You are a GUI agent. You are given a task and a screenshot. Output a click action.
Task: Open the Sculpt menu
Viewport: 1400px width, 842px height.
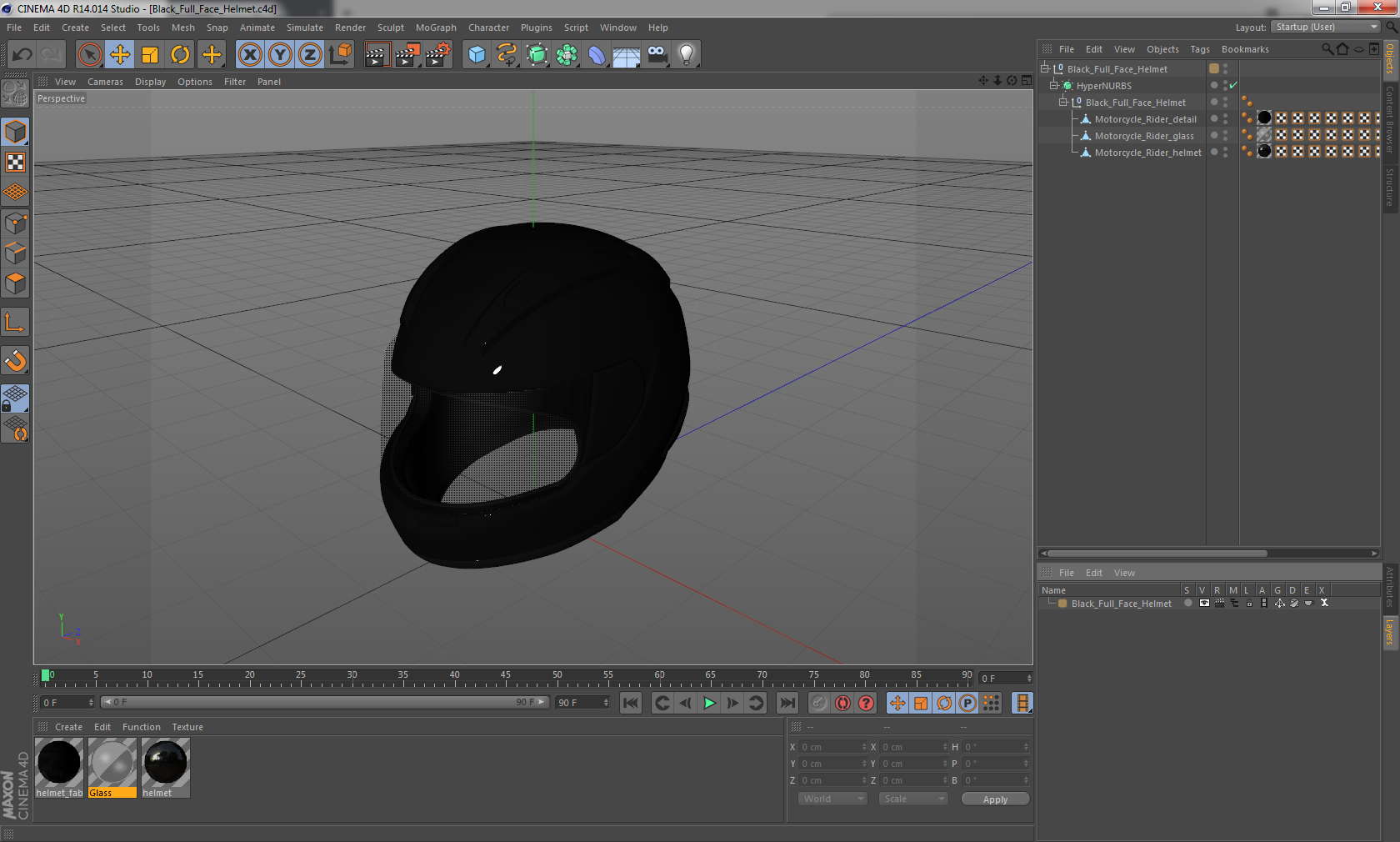click(x=391, y=28)
